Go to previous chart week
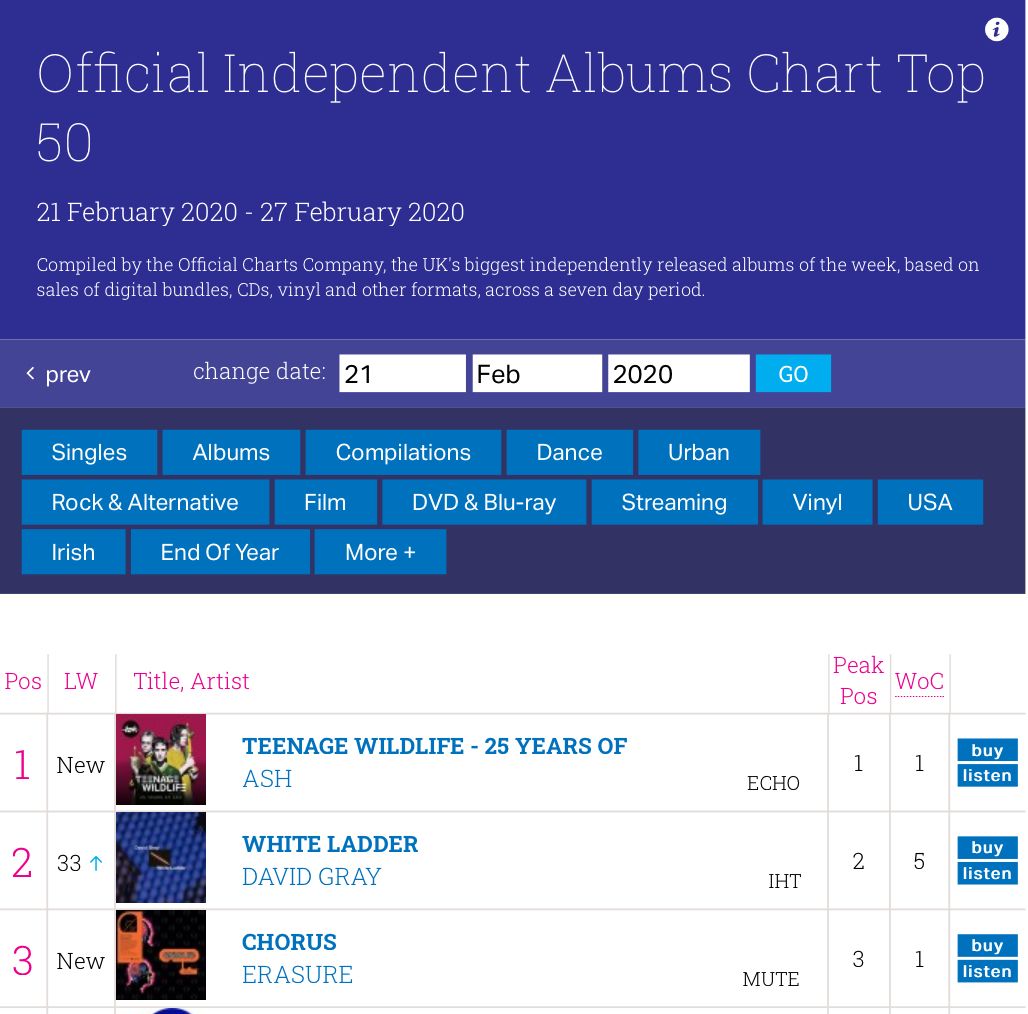Screen dimensions: 1028x1014 coord(58,374)
